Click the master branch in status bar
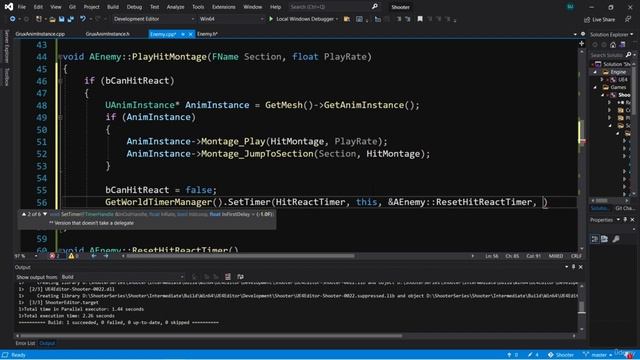The image size is (640, 360). coord(597,355)
